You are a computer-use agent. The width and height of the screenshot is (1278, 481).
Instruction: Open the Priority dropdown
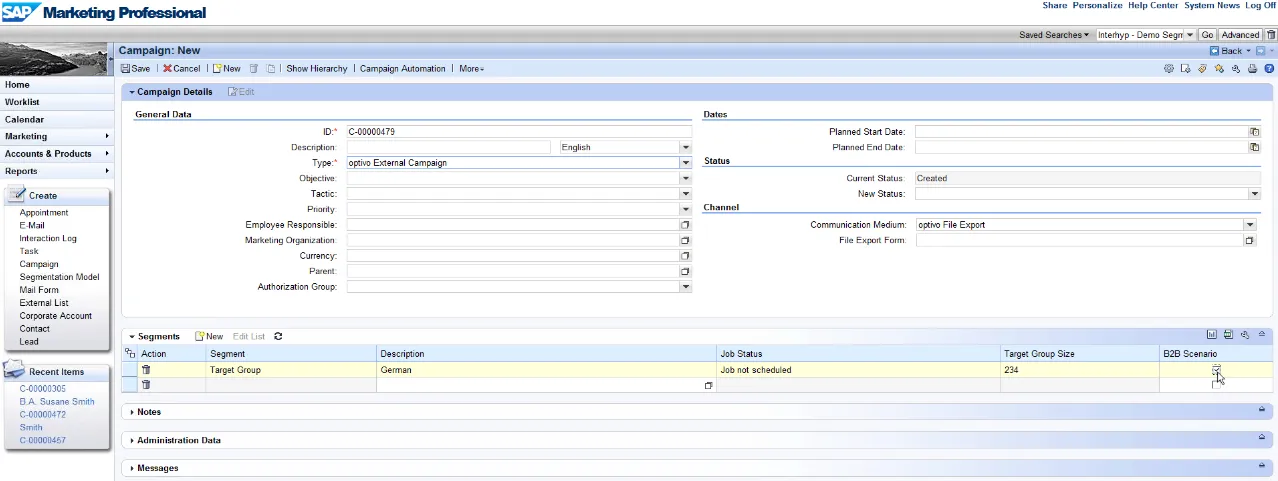coord(686,209)
